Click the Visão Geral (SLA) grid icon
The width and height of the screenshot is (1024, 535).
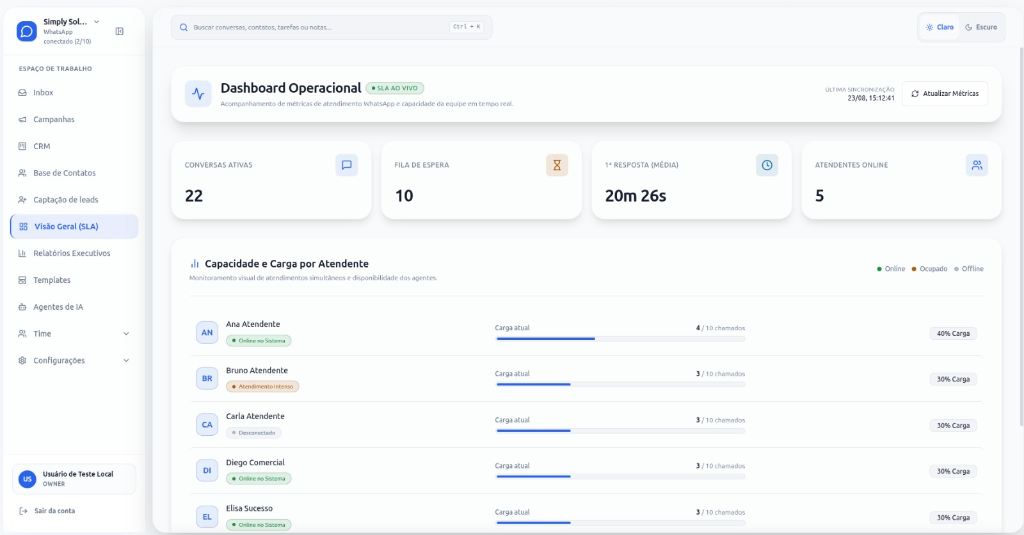click(24, 227)
